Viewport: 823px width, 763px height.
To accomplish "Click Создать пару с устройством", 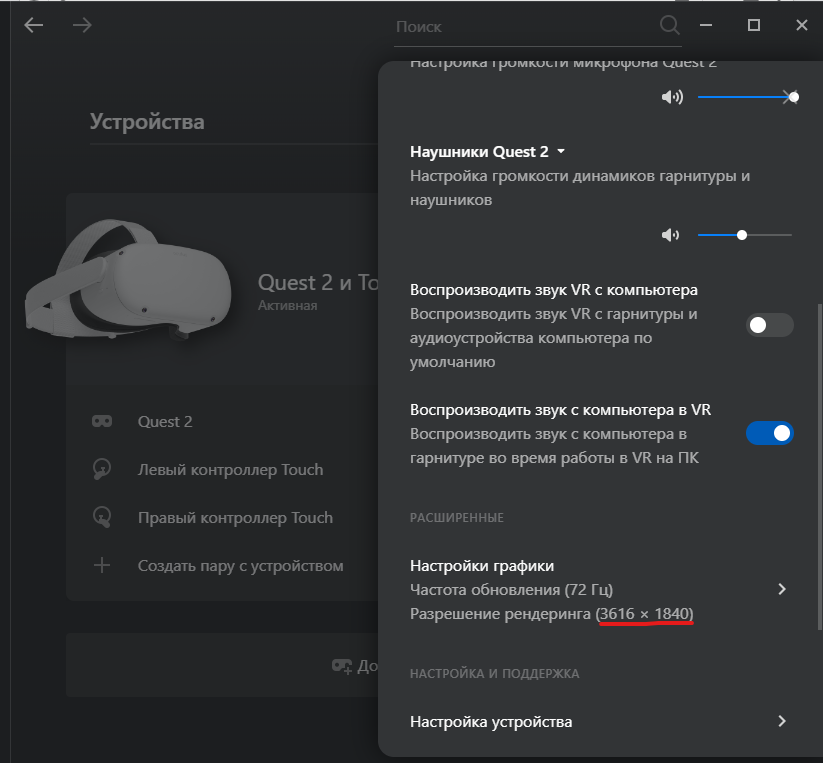I will (x=240, y=566).
